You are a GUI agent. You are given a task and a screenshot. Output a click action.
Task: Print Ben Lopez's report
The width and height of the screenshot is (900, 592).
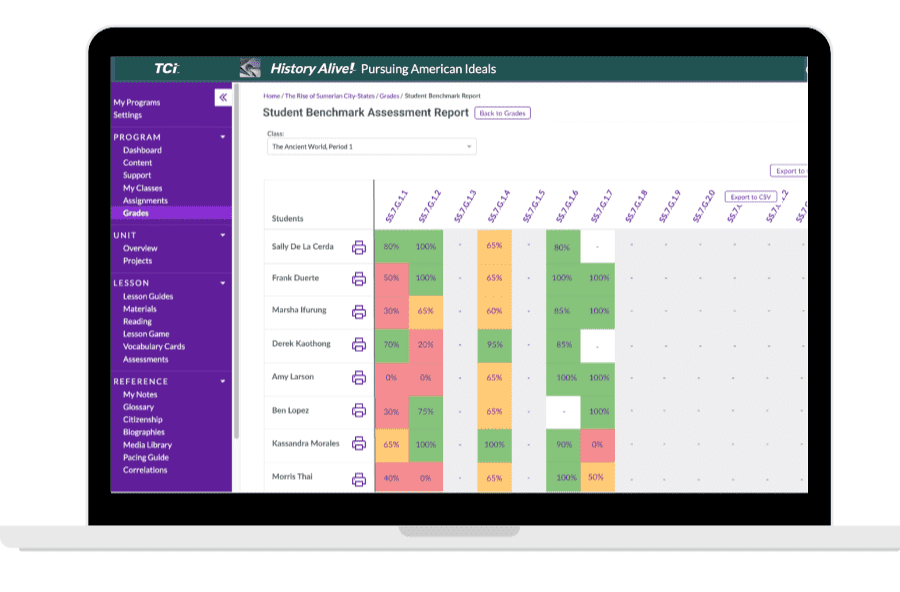pos(359,410)
